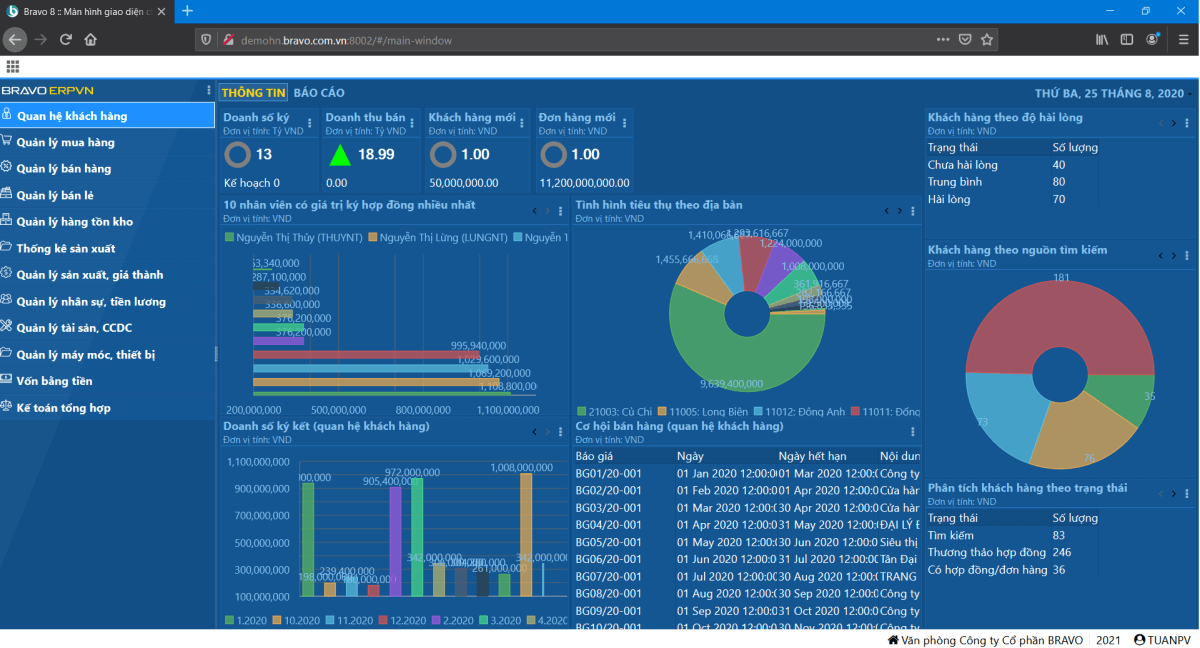Open the apps grid launcher icon
Viewport: 1200px width, 648px height.
(12, 66)
